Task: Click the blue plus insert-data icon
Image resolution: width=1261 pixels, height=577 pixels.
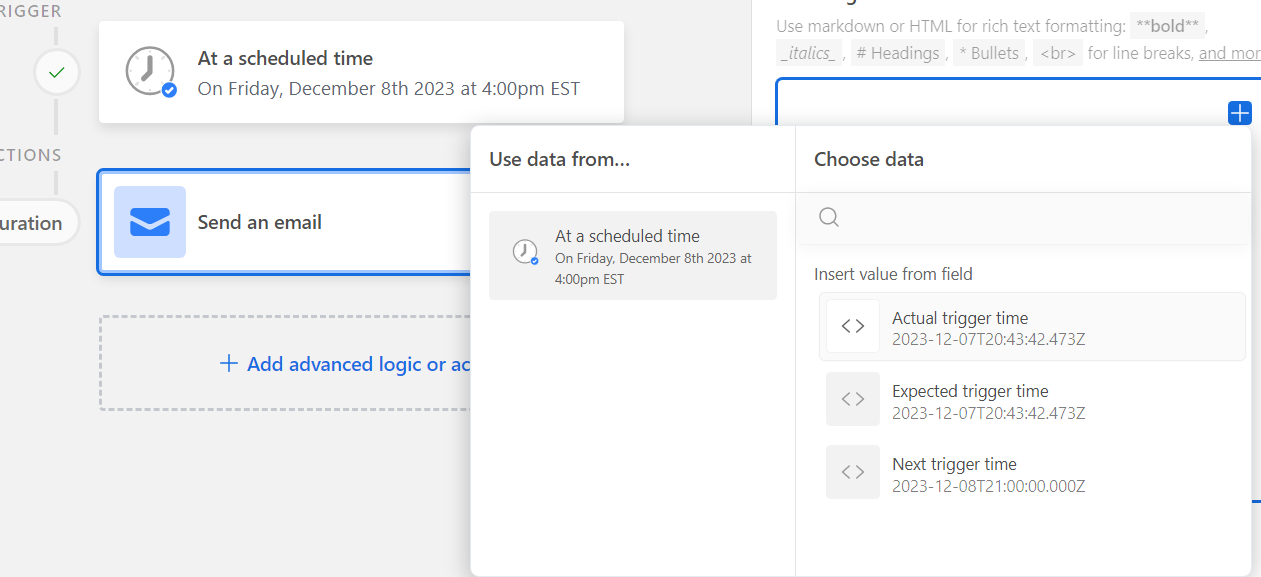Action: (1239, 113)
